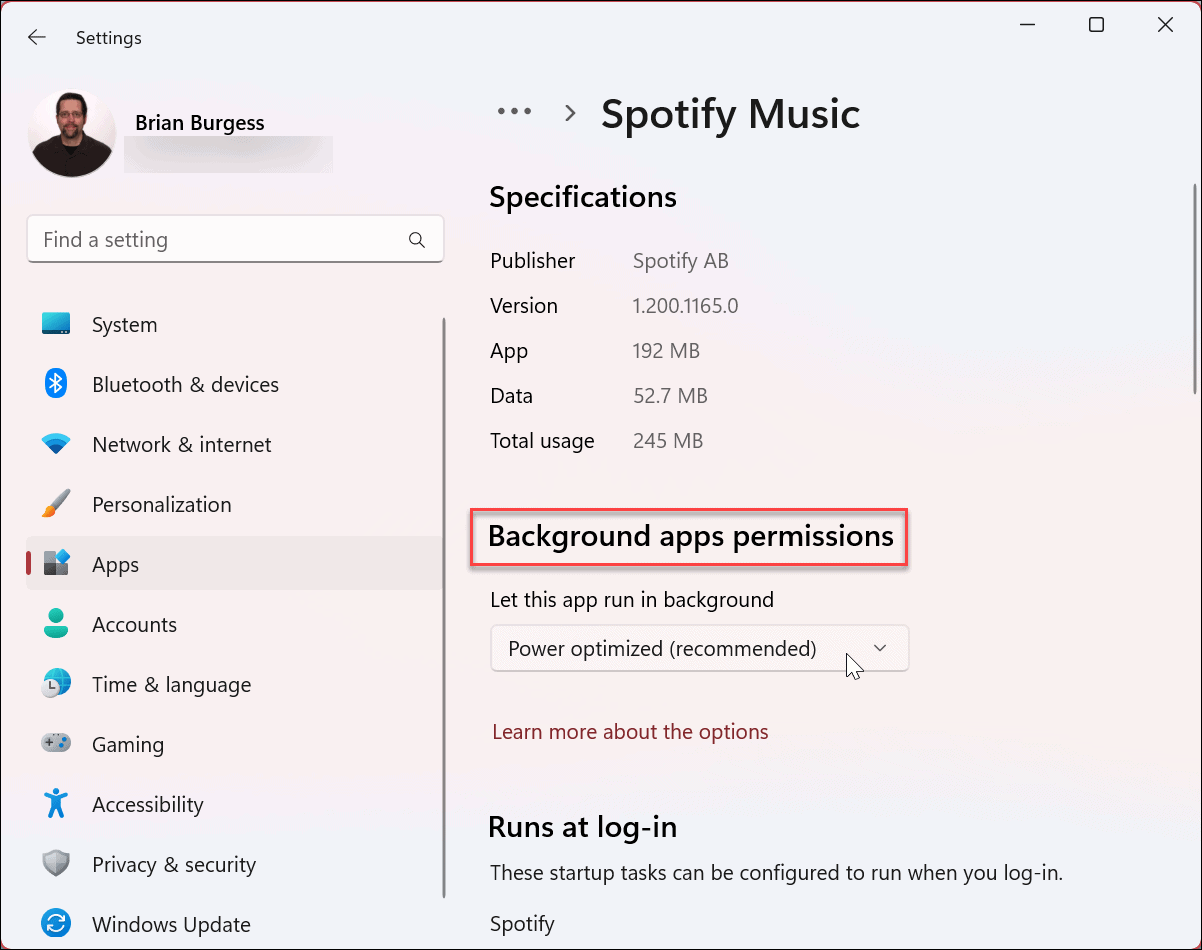Select Privacy & security category
The image size is (1202, 950).
click(x=234, y=864)
